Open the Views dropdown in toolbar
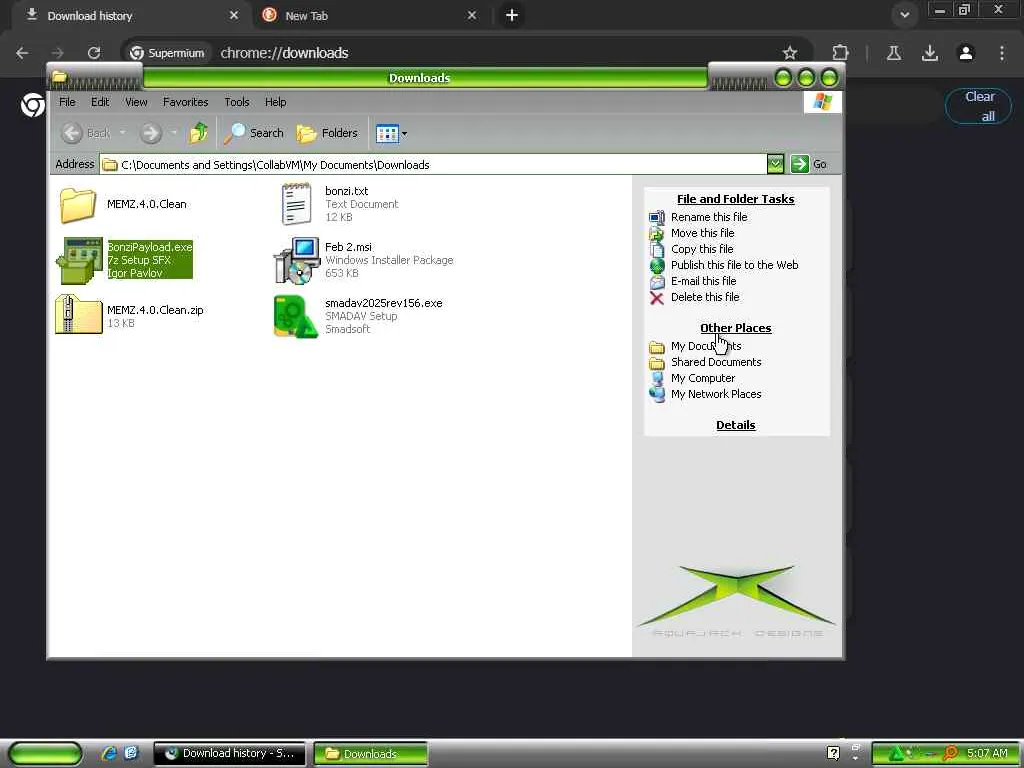1024x768 pixels. (391, 133)
